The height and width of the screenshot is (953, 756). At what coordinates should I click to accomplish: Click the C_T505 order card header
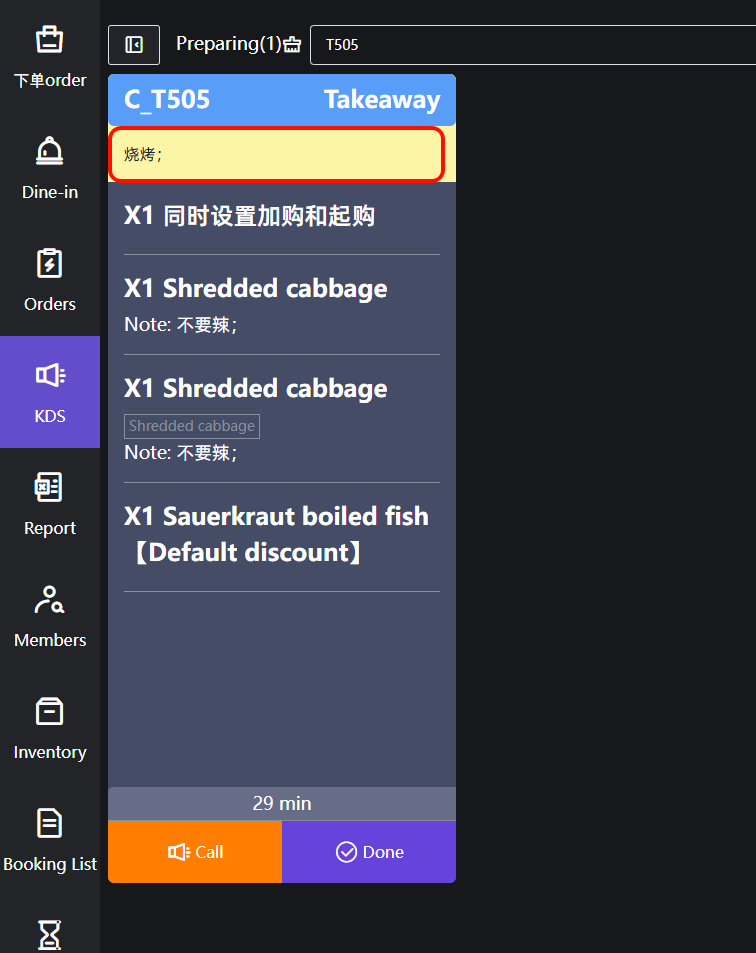(282, 100)
